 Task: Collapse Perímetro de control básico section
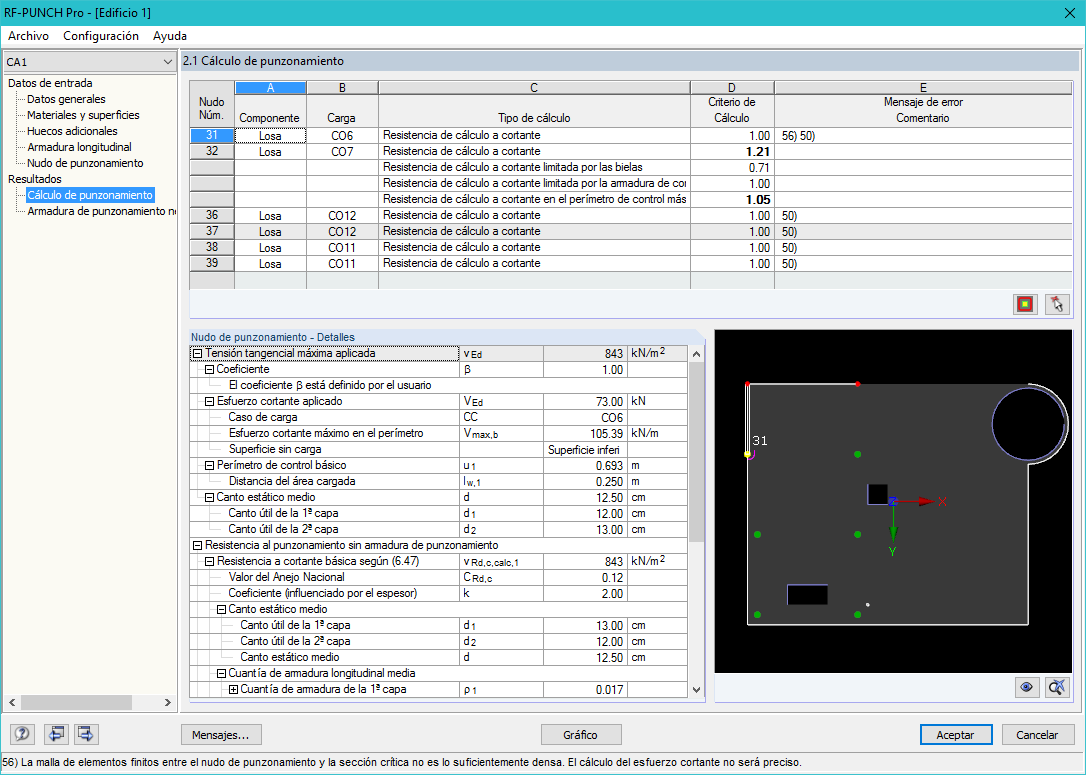(209, 465)
